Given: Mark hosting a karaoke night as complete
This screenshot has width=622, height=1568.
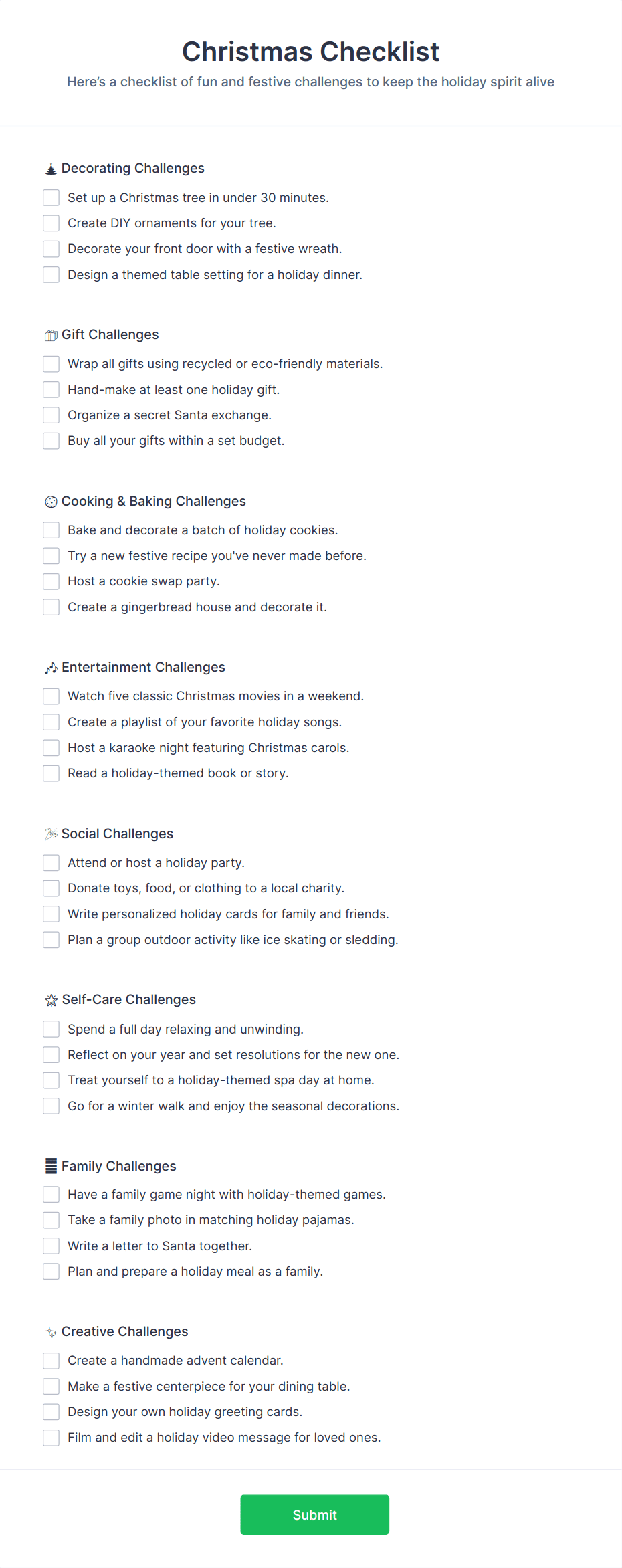Looking at the screenshot, I should [51, 747].
